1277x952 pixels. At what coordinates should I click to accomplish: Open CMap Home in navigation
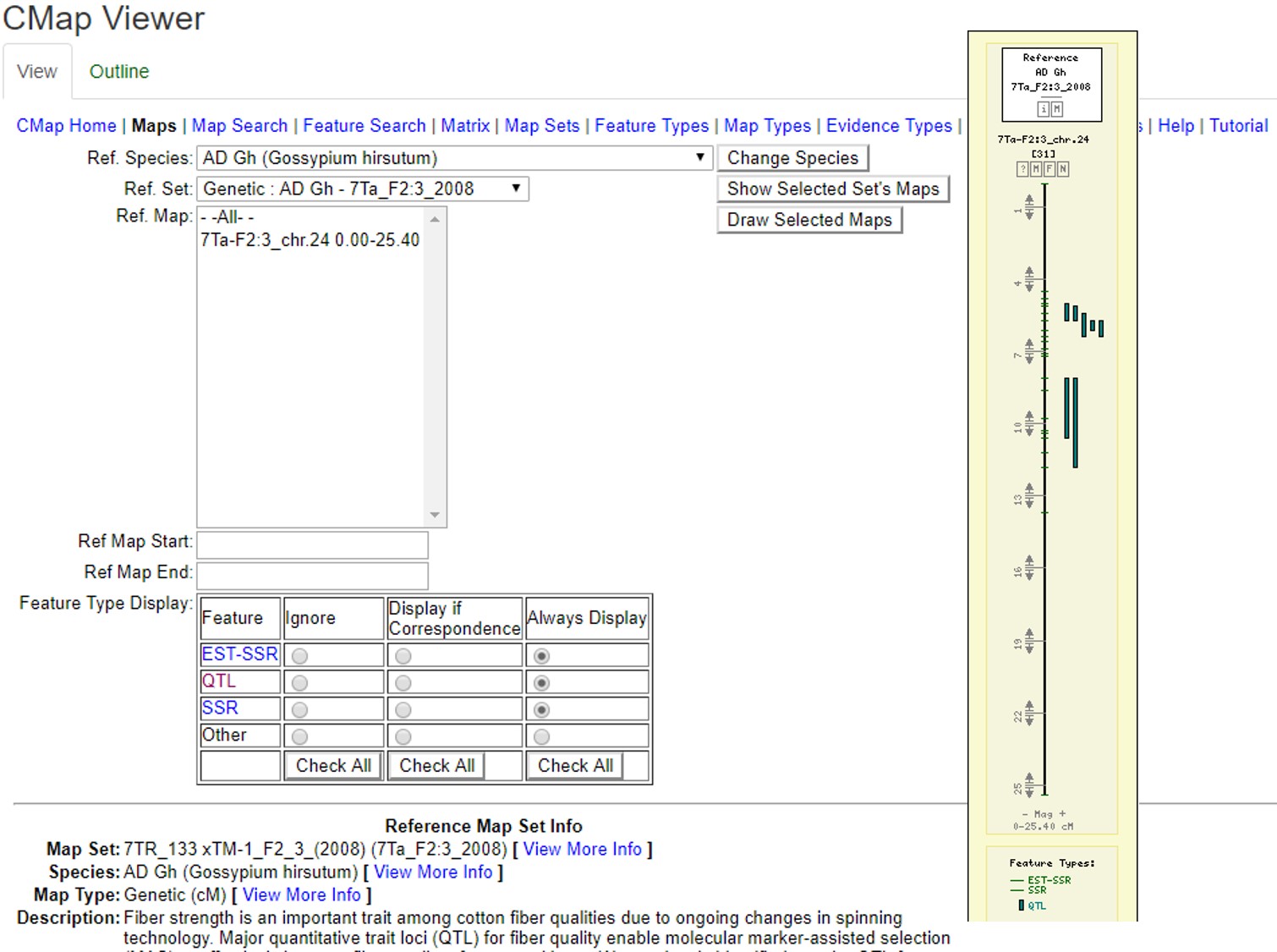[x=67, y=126]
